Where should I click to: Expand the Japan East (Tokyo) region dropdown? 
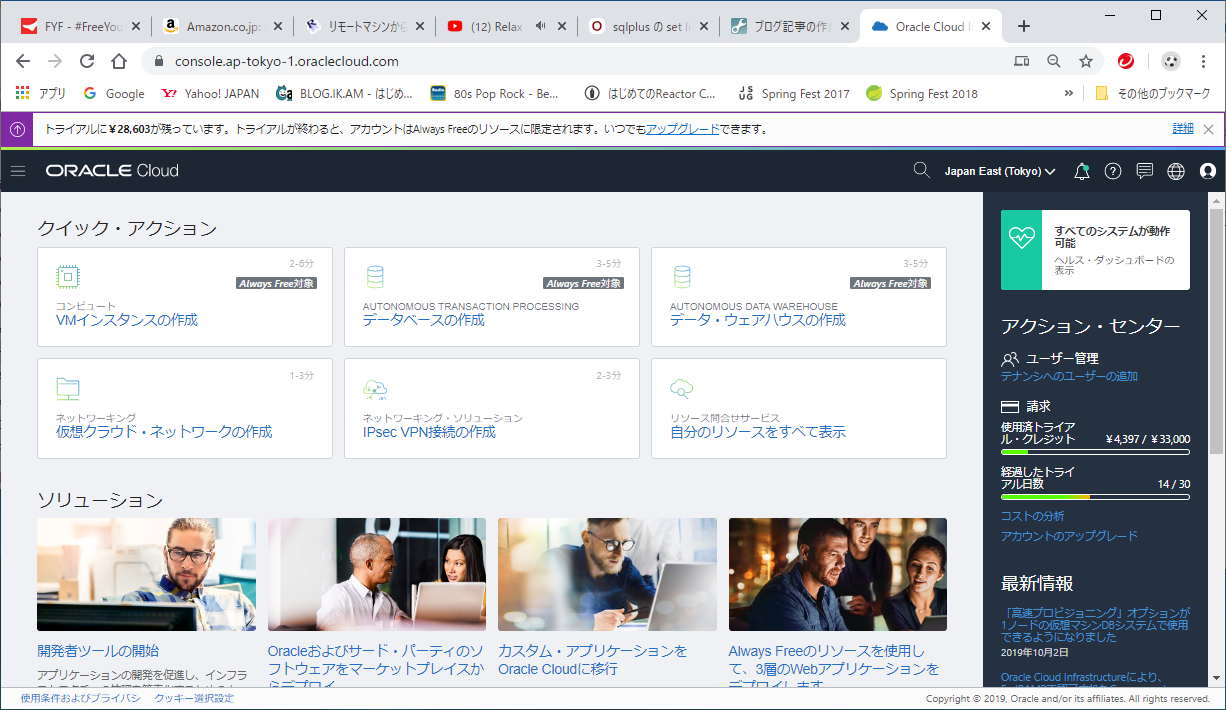1000,171
